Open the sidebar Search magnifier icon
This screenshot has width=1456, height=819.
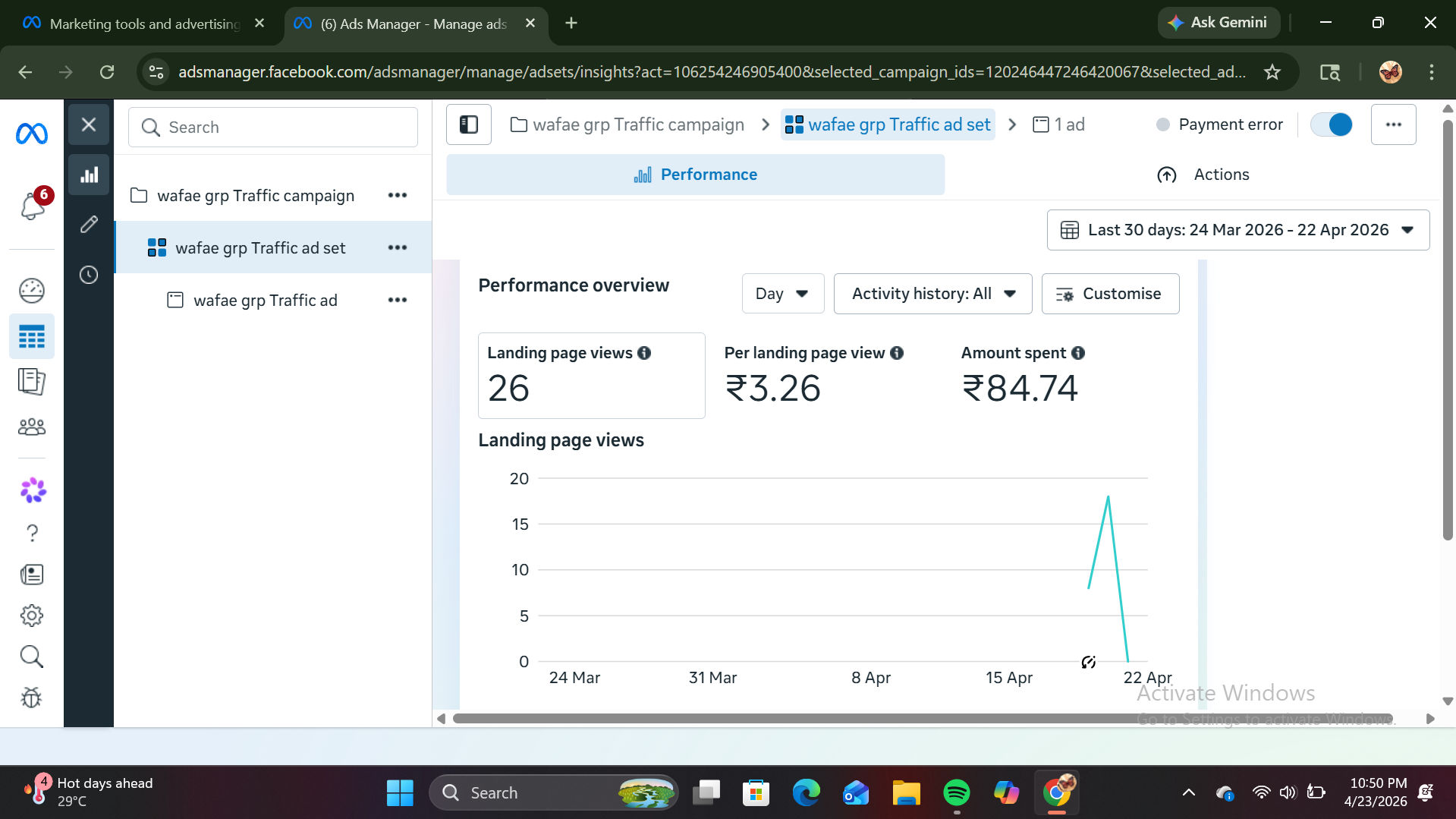click(32, 657)
